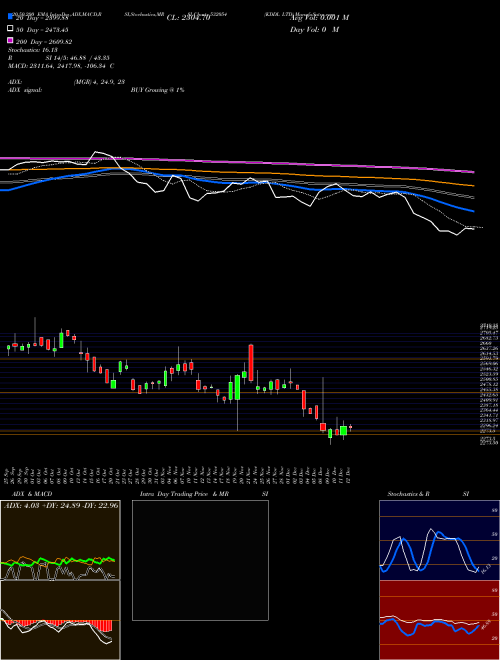Select the '200 Day - 2609.82' label
Screen dimensions: 500x660
(x=44, y=42)
